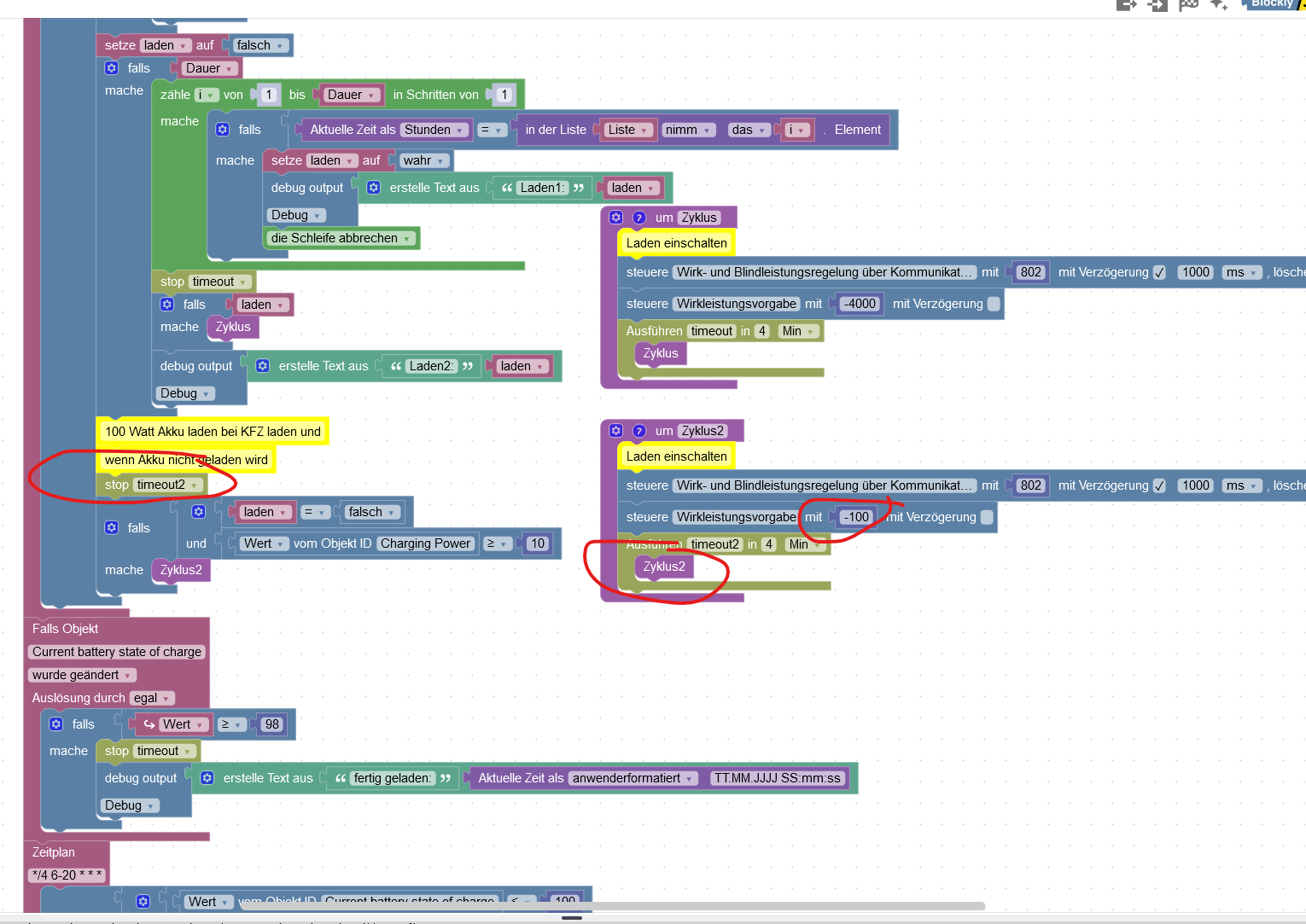Open 'Stunden' time format dropdown
Screen dimensions: 1306x924
pos(435,130)
